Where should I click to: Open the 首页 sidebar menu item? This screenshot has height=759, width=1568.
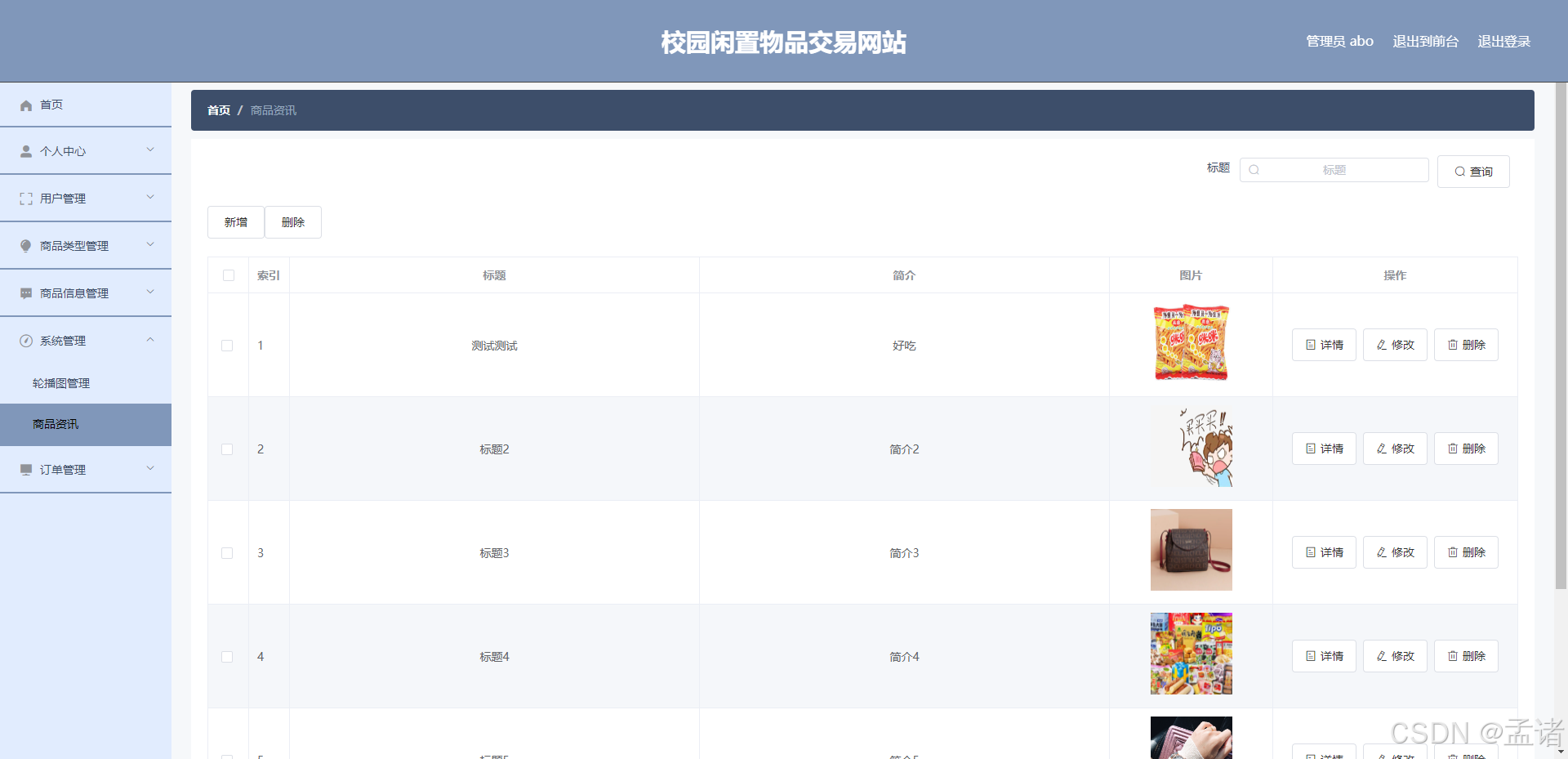86,105
